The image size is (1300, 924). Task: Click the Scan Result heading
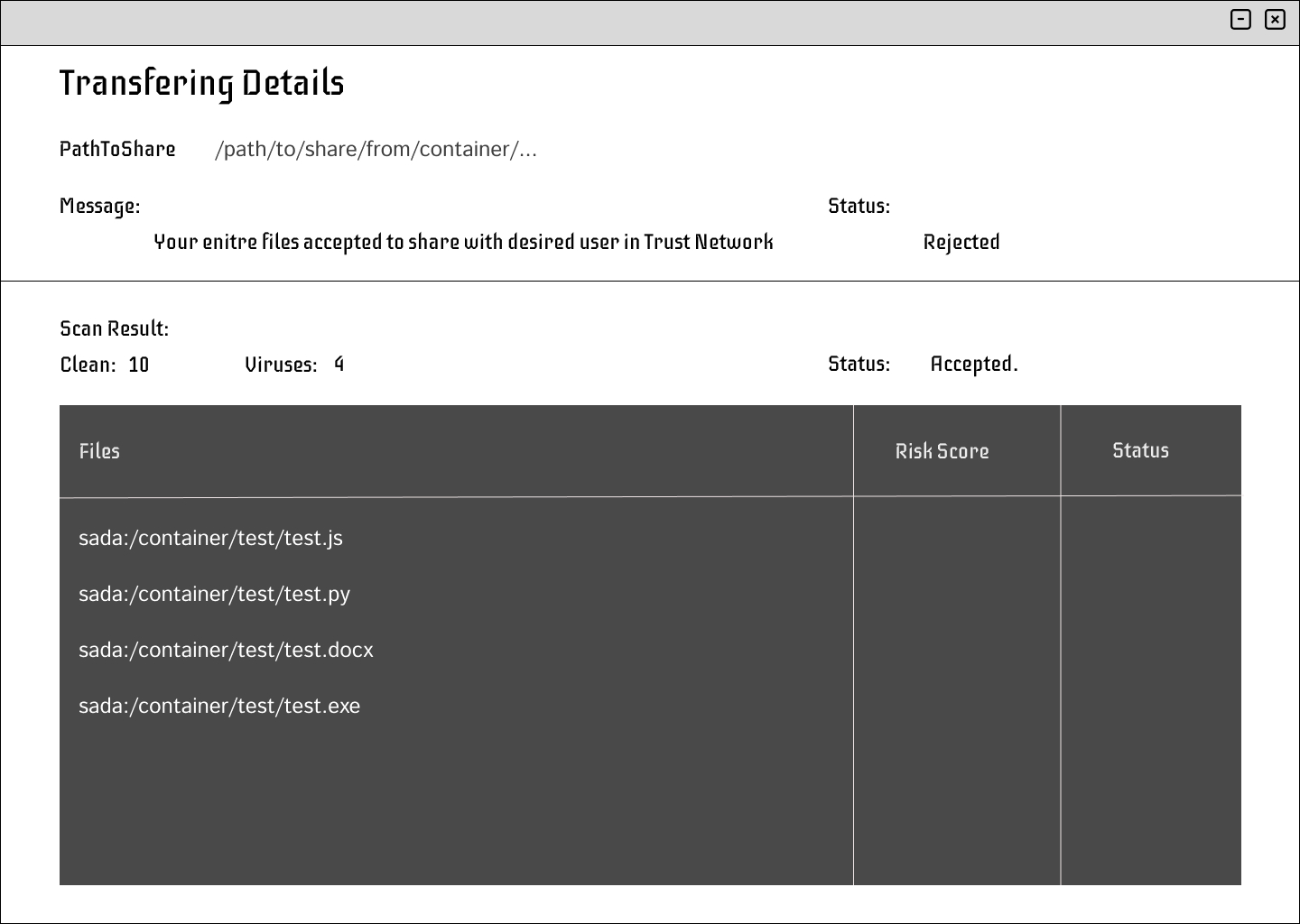click(x=114, y=328)
